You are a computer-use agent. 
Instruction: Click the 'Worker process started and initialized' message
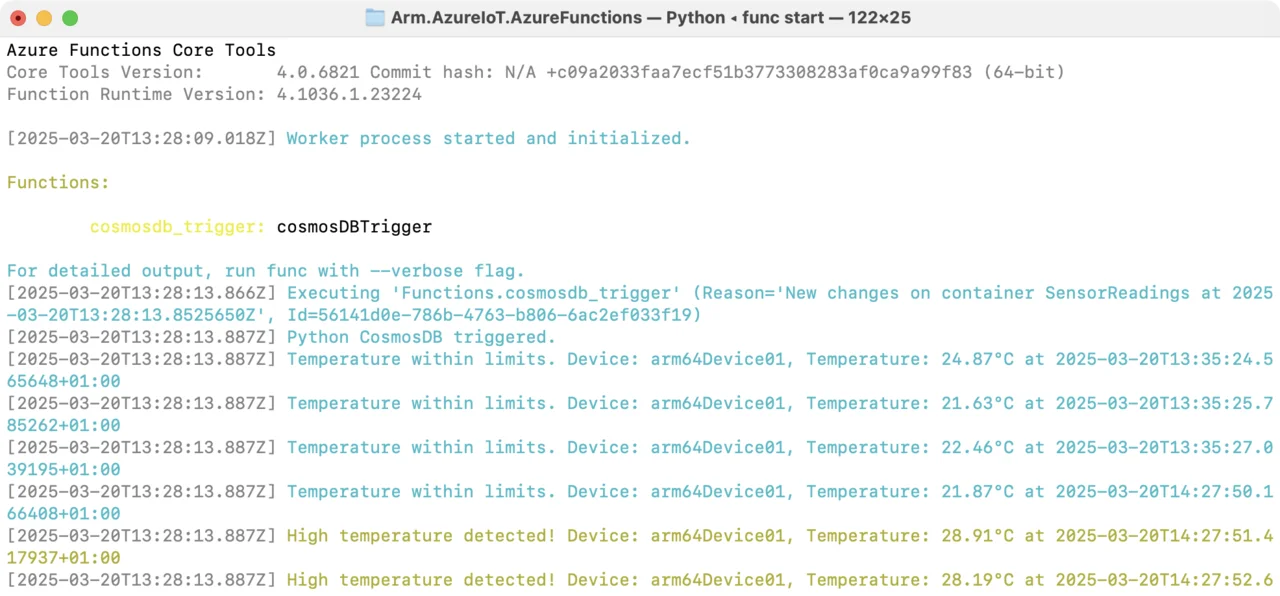point(488,138)
